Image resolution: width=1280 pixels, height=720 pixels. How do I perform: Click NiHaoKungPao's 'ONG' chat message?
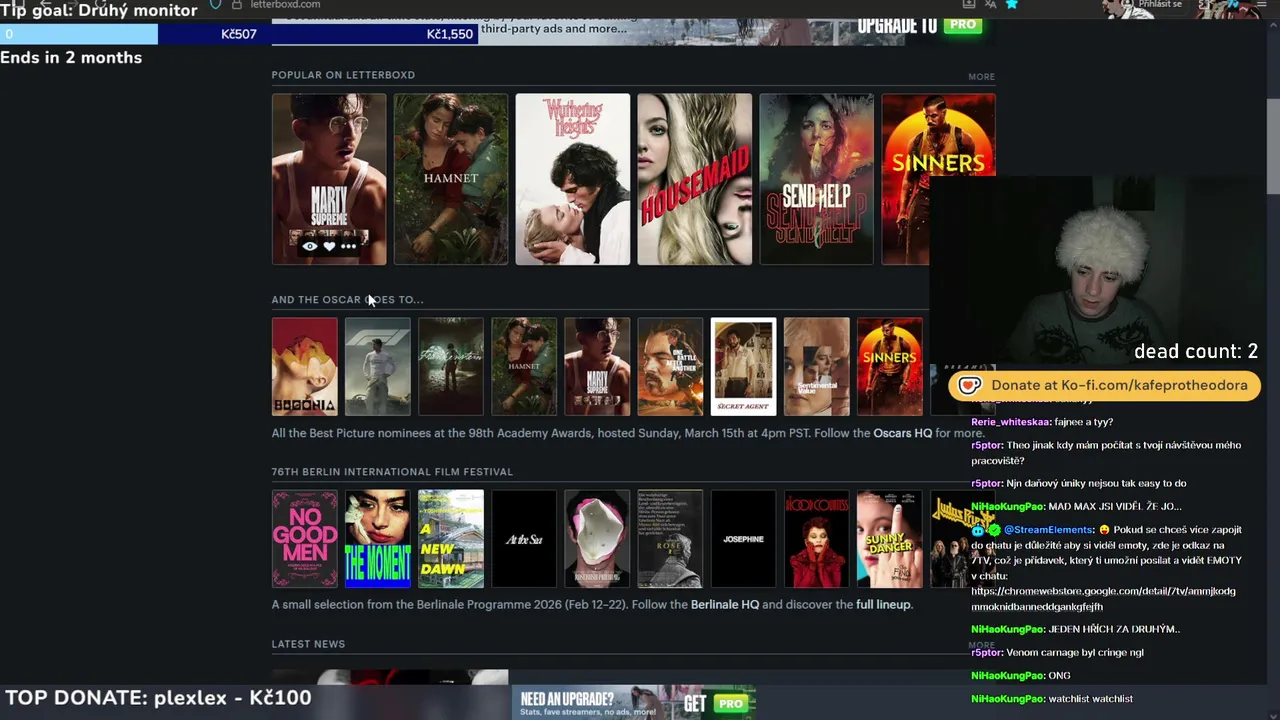(1059, 676)
